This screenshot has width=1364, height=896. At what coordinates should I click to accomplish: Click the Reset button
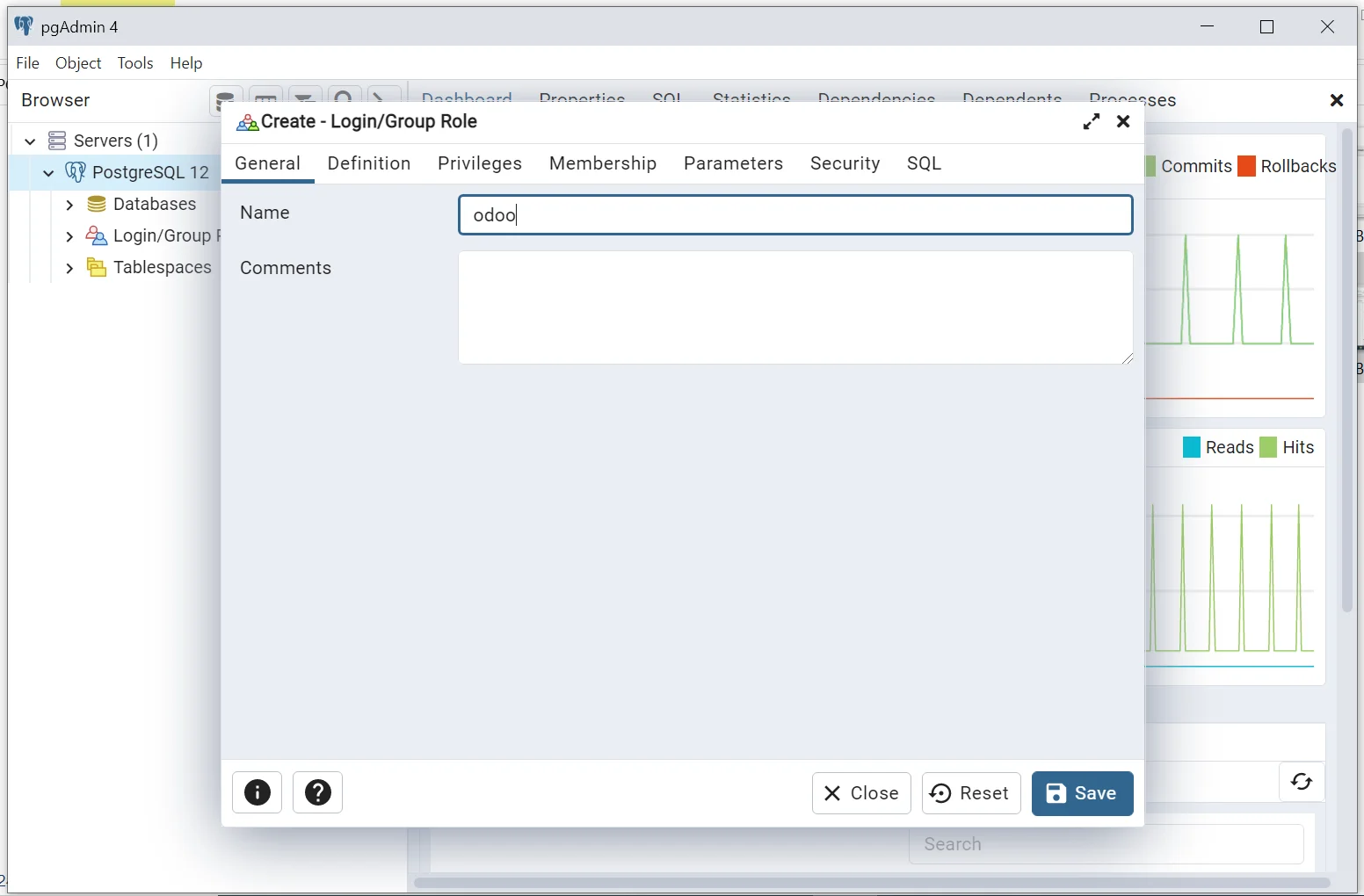point(971,793)
